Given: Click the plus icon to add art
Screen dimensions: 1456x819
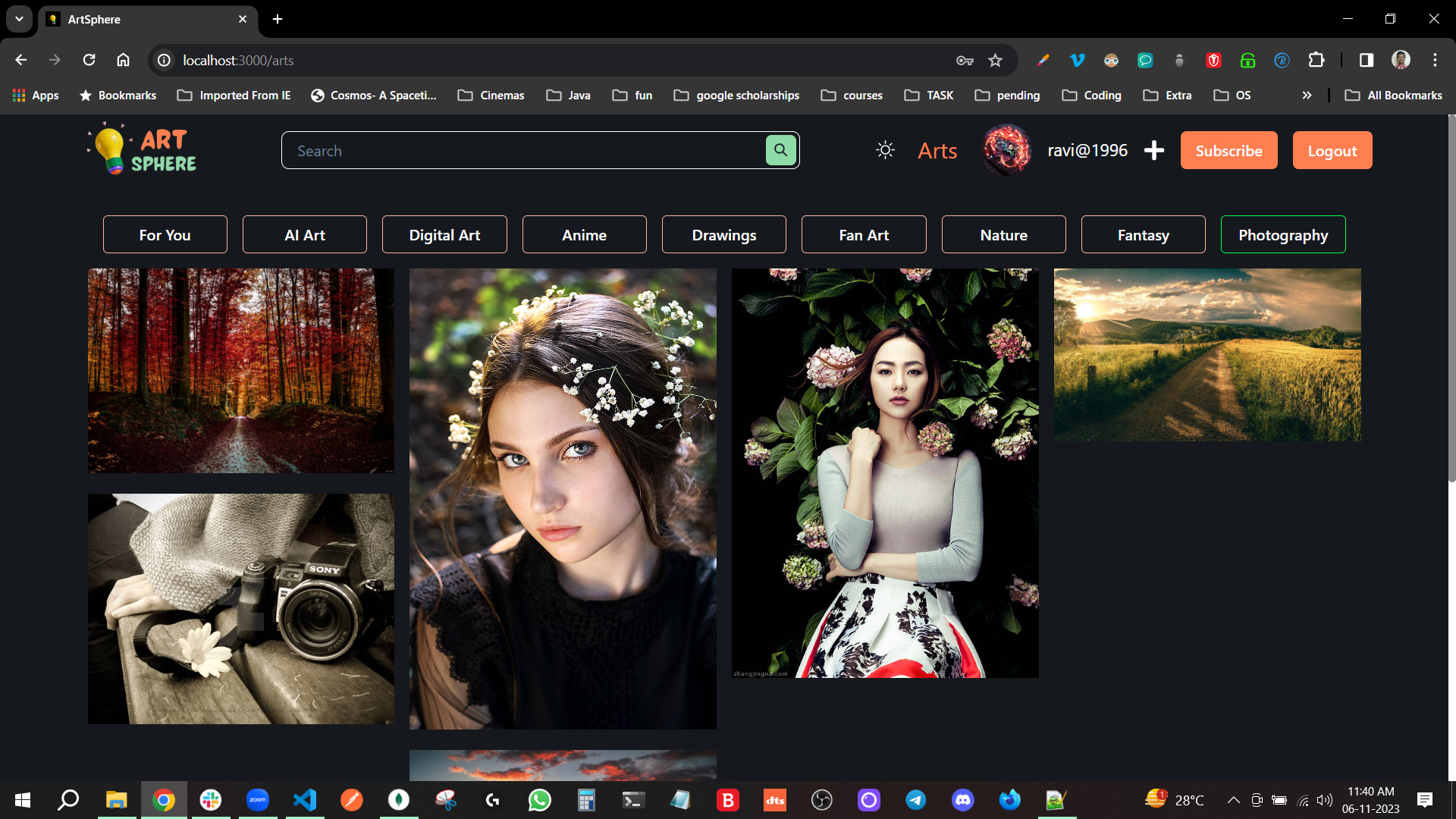Looking at the screenshot, I should coord(1153,150).
